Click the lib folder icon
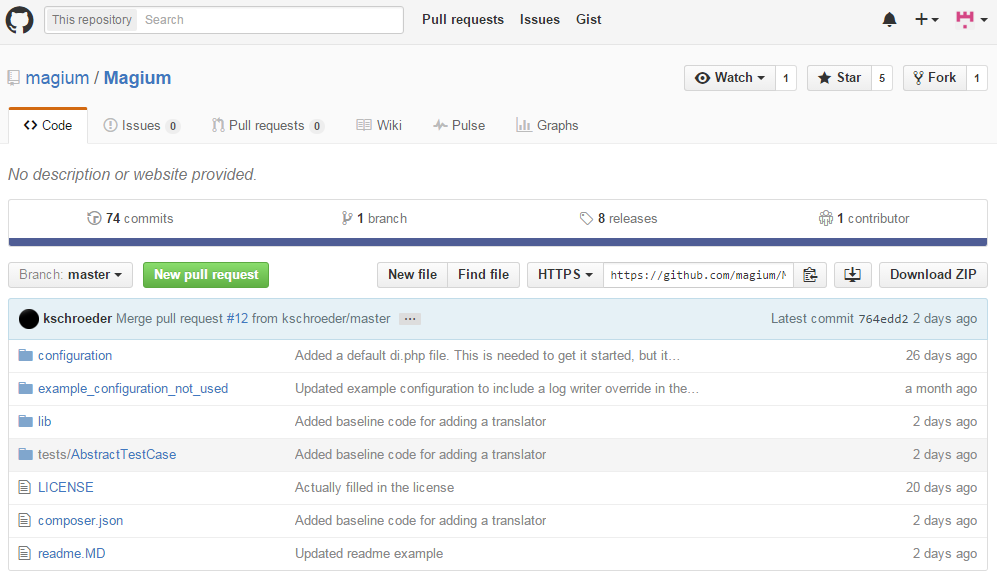Image resolution: width=997 pixels, height=577 pixels. coord(25,421)
